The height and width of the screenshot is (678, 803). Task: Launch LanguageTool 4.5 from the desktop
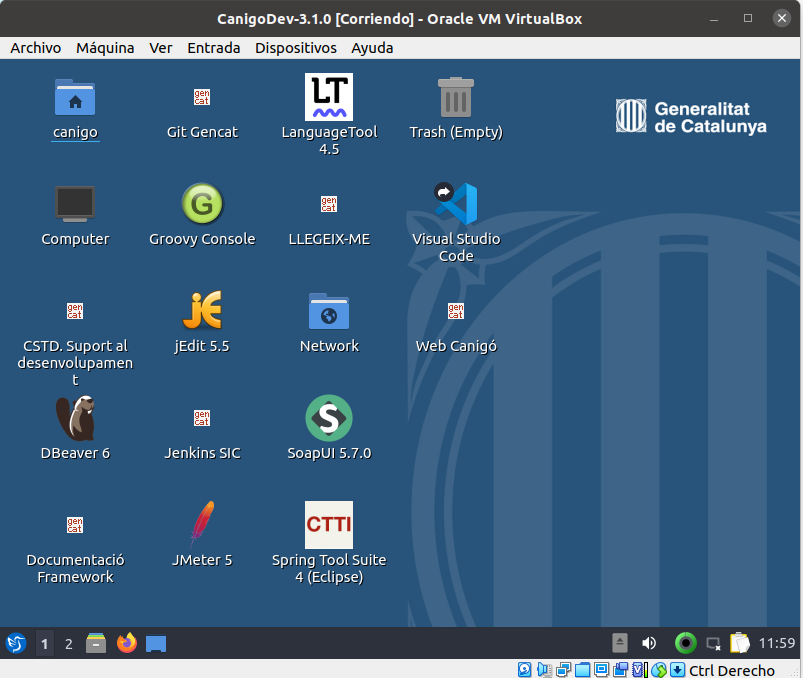pyautogui.click(x=329, y=97)
